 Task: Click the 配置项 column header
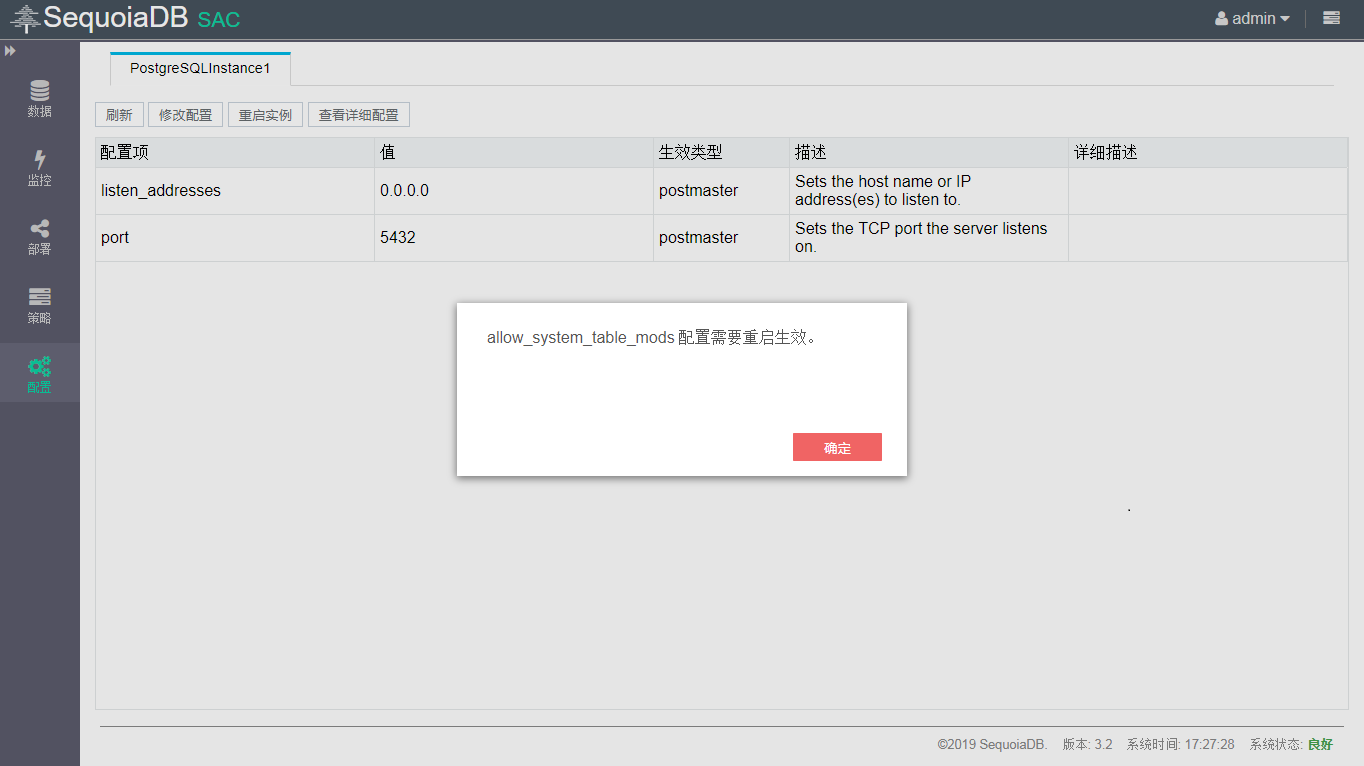tap(125, 152)
